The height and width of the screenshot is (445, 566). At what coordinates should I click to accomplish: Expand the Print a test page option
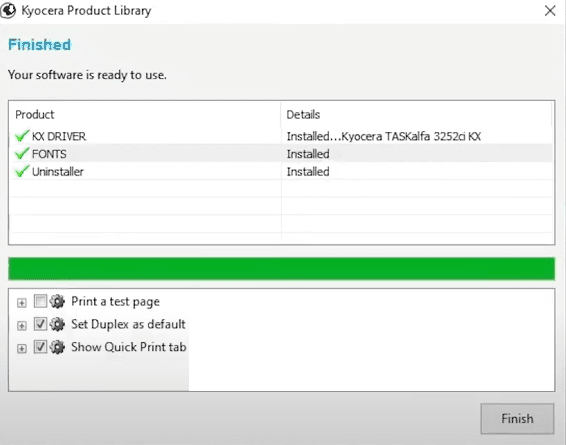pos(22,303)
